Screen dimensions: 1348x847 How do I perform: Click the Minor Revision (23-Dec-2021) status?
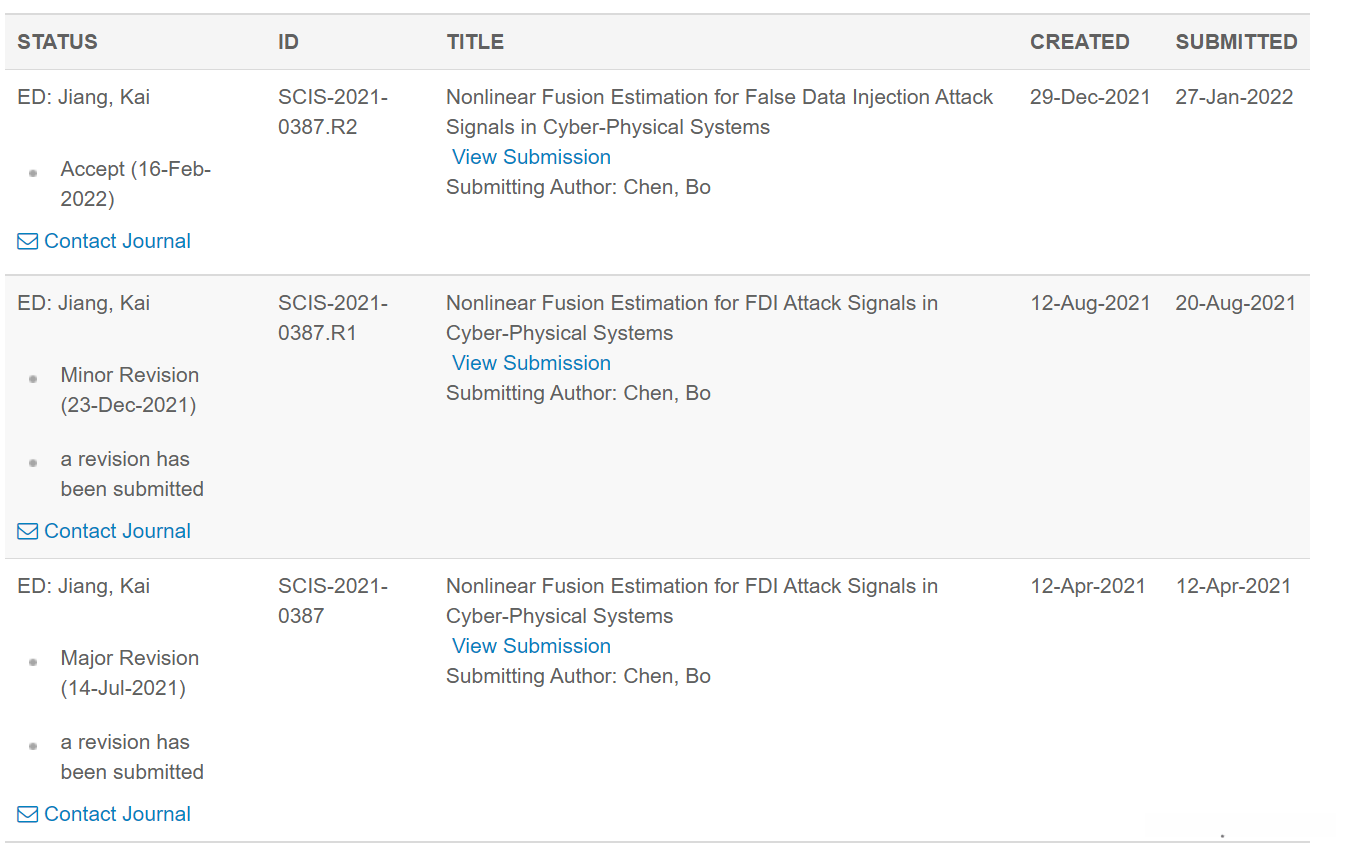[129, 390]
